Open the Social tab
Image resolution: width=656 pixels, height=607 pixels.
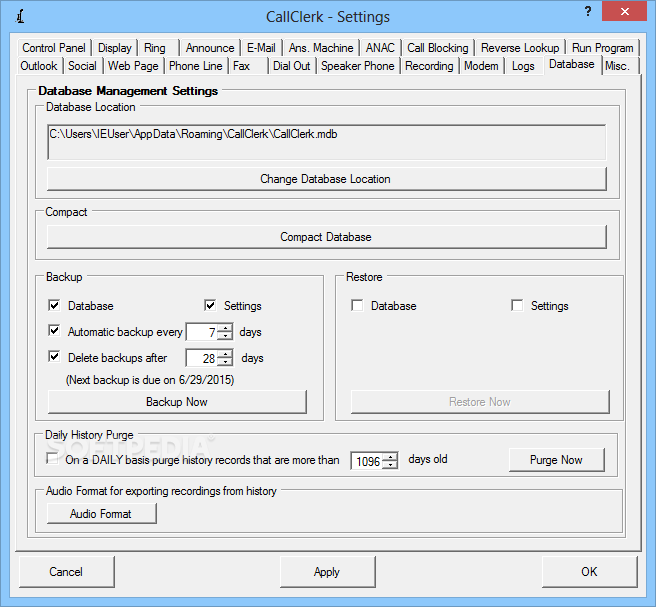coord(82,66)
